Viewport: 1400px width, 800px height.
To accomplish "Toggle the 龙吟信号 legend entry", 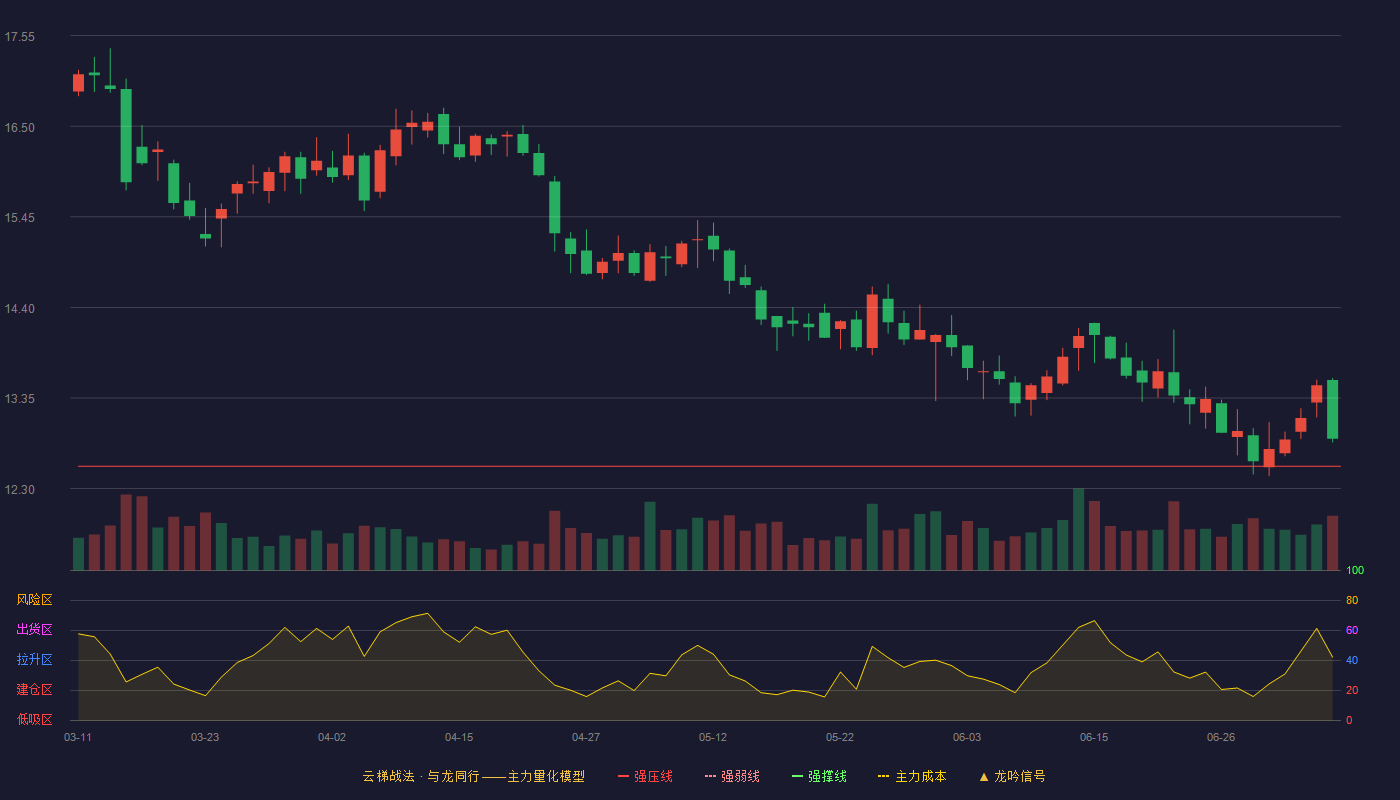I will [x=1011, y=776].
